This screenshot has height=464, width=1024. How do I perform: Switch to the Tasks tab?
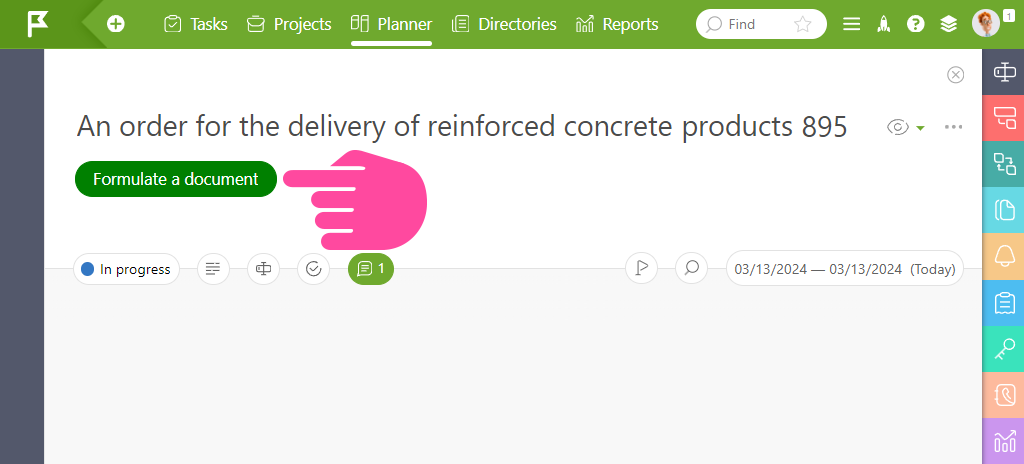[x=196, y=24]
